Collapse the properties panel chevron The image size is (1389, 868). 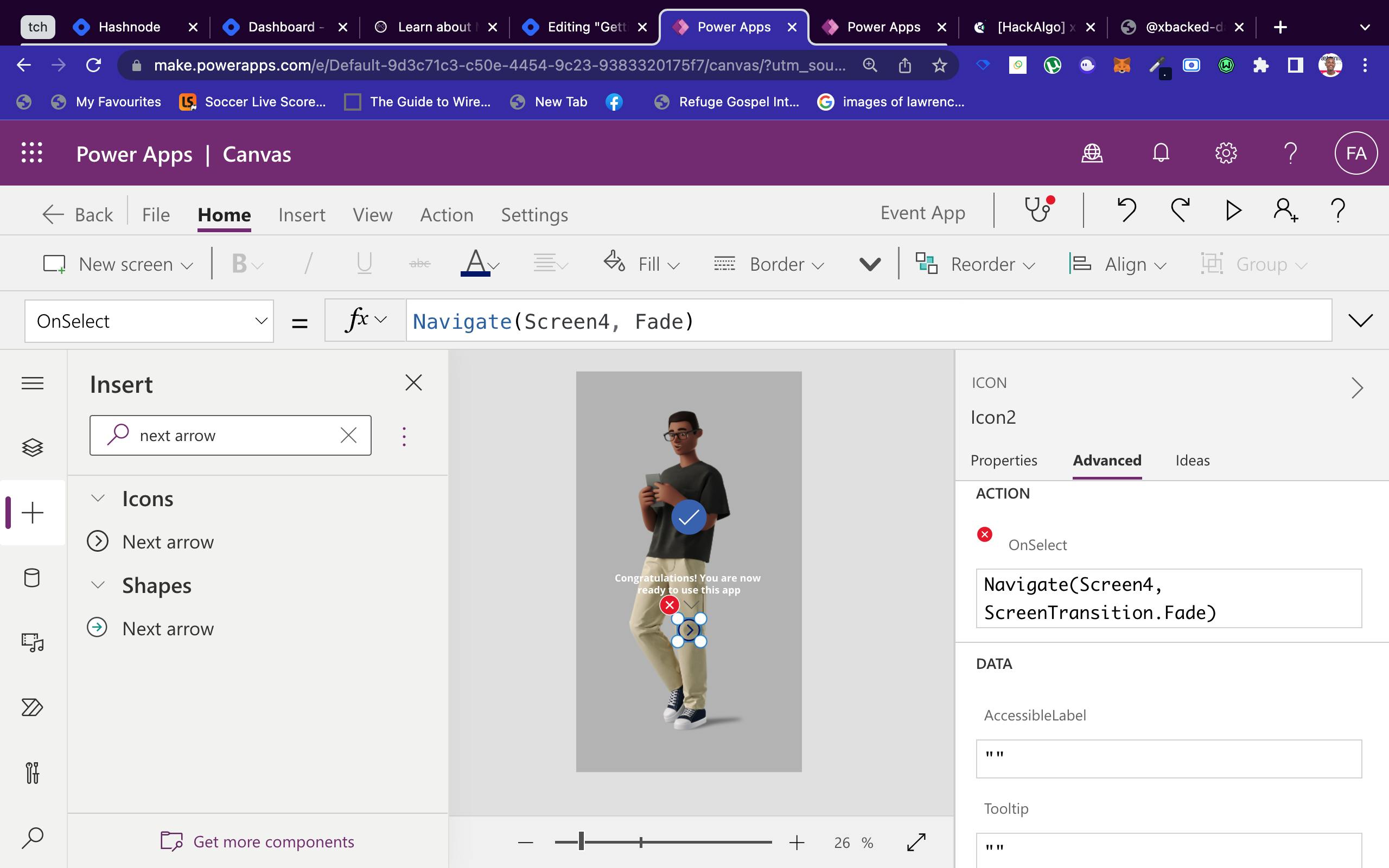click(x=1357, y=387)
